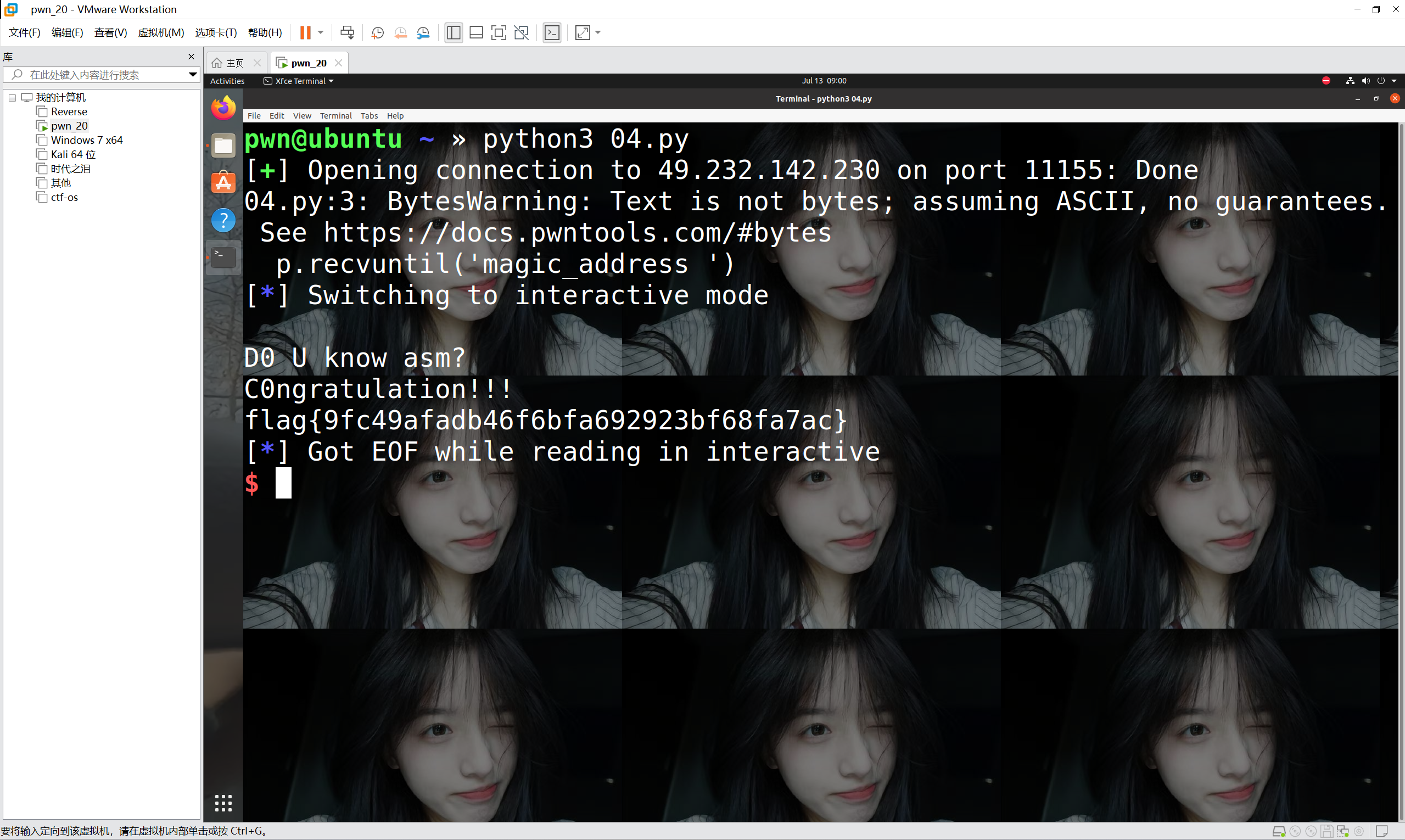Open the terminal Edit menu

(277, 115)
